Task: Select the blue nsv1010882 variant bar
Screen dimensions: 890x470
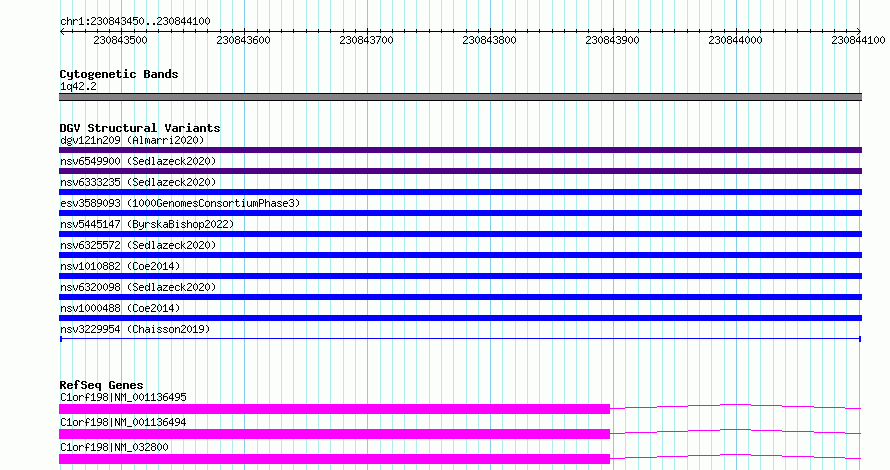Action: 460,276
